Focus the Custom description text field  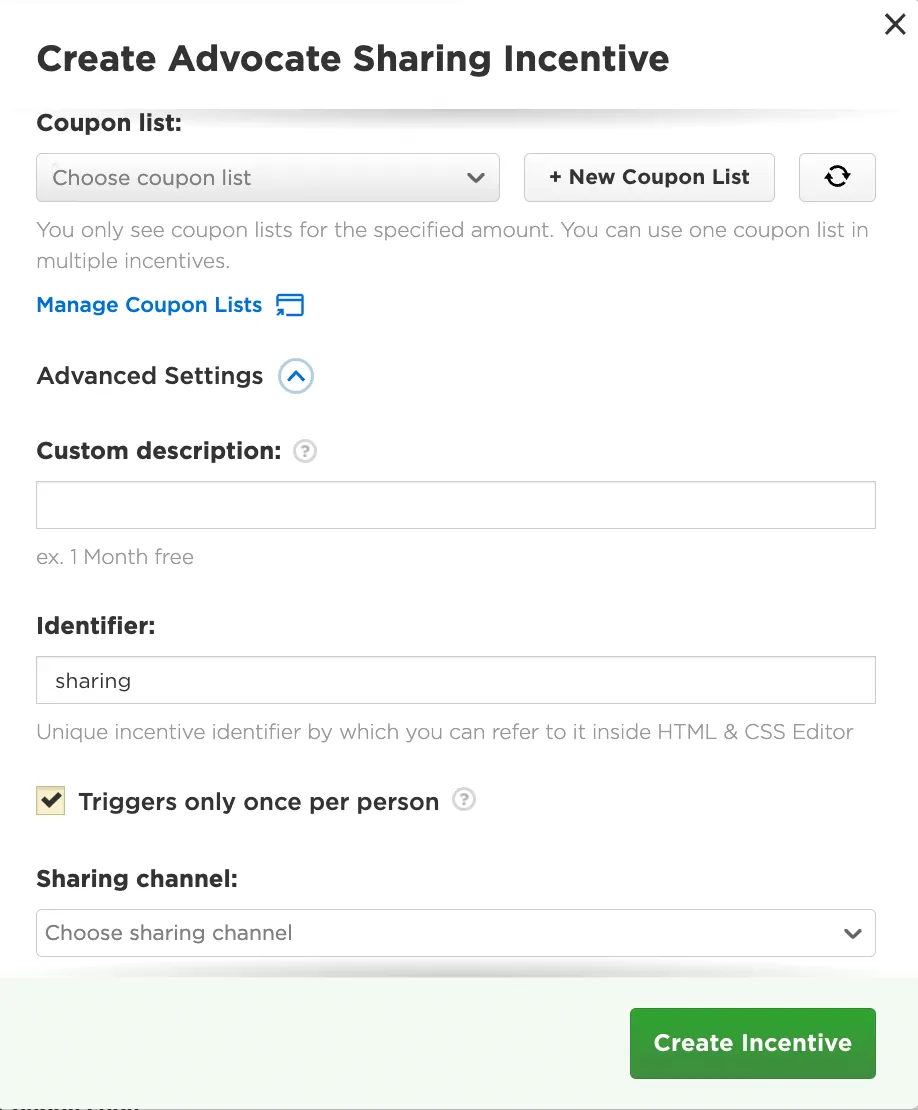coord(456,505)
